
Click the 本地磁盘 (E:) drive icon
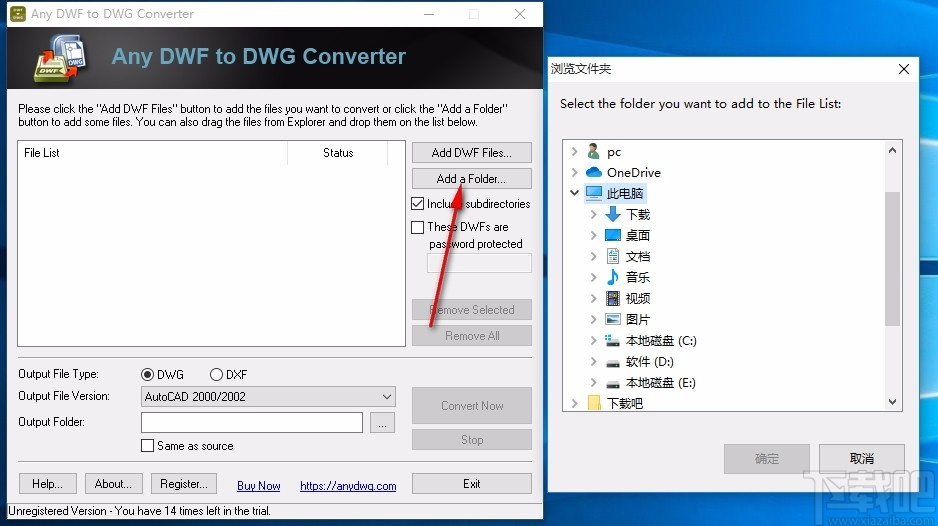pos(613,383)
